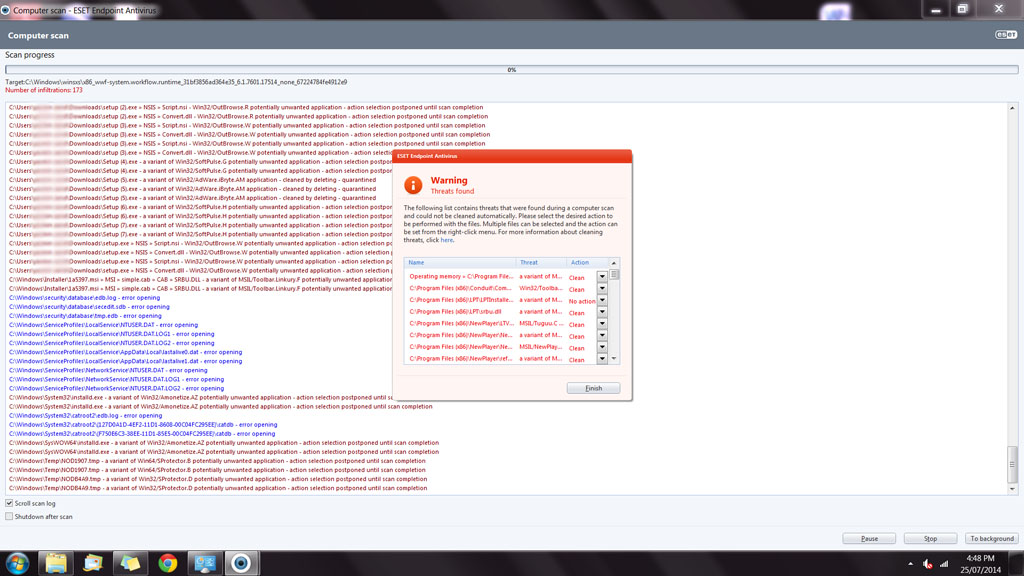Click the orange warning info icon
1024x576 pixels.
[x=413, y=185]
